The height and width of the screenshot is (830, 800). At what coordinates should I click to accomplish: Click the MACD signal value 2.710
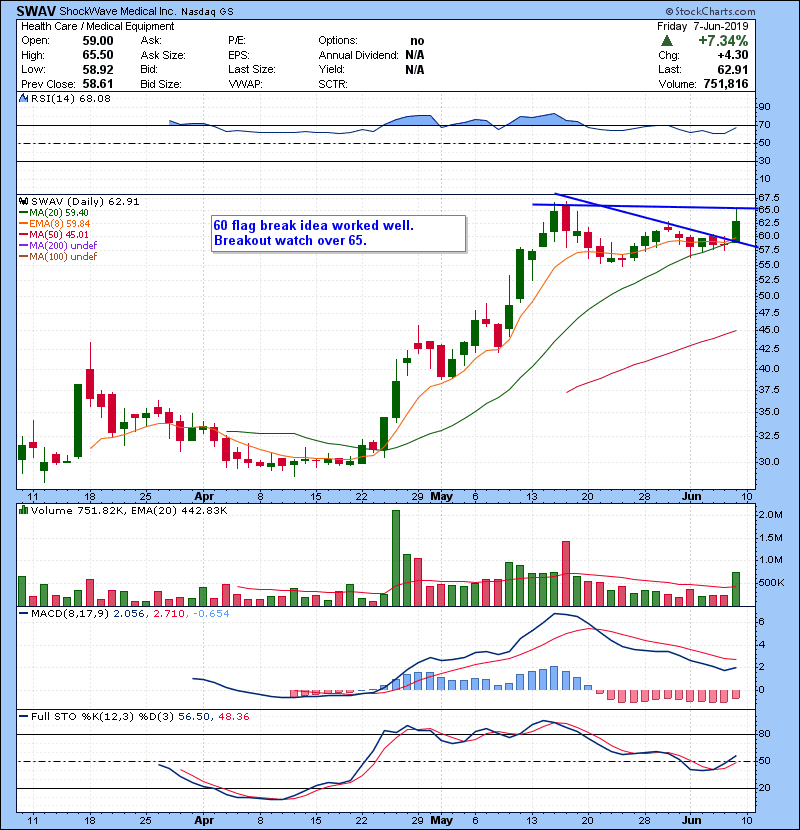(x=169, y=614)
